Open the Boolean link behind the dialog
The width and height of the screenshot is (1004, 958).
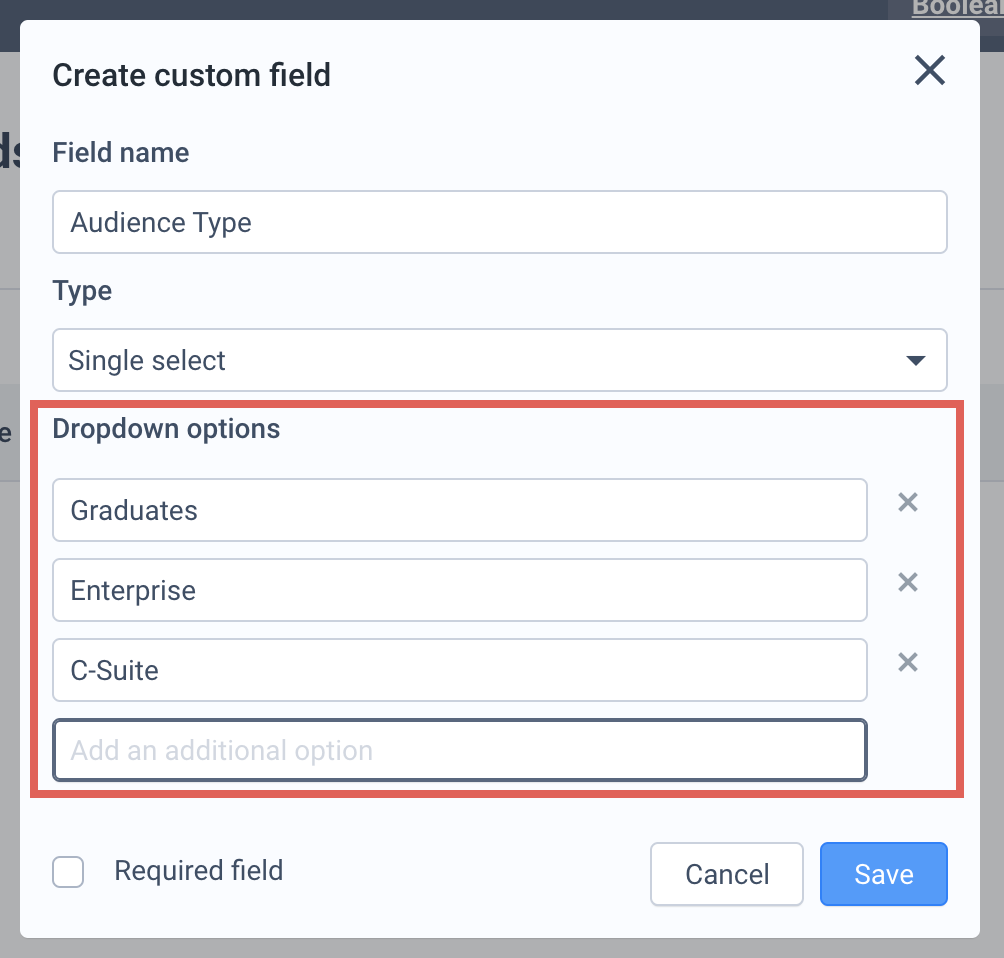[957, 8]
